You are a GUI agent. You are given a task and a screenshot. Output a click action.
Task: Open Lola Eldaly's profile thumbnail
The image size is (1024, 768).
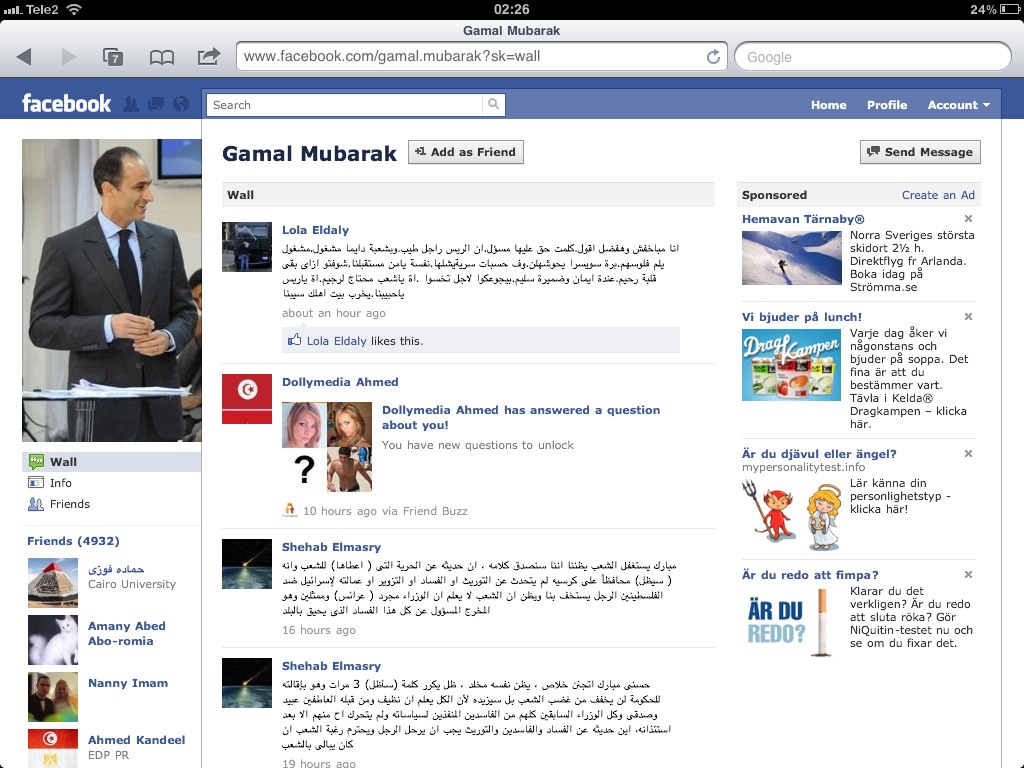click(247, 247)
